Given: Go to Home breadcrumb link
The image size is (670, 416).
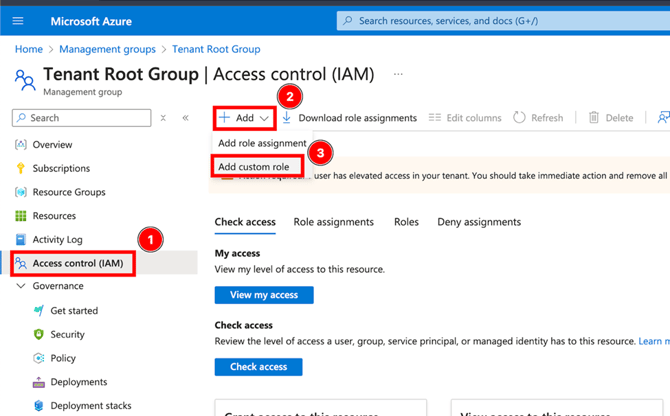Looking at the screenshot, I should pos(28,49).
